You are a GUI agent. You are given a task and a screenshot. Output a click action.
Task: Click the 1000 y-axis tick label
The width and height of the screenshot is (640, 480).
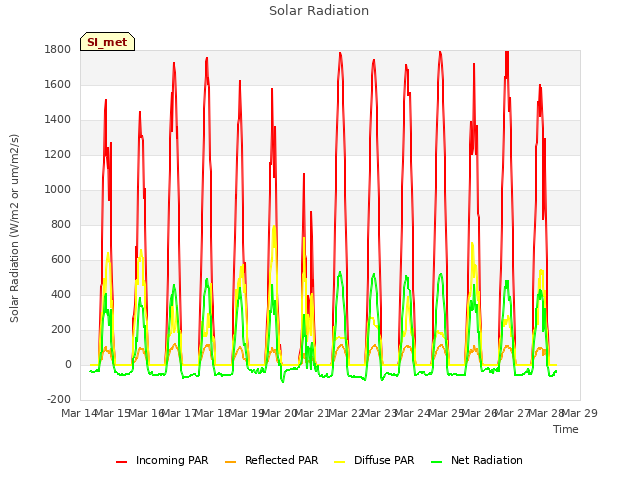(58, 189)
